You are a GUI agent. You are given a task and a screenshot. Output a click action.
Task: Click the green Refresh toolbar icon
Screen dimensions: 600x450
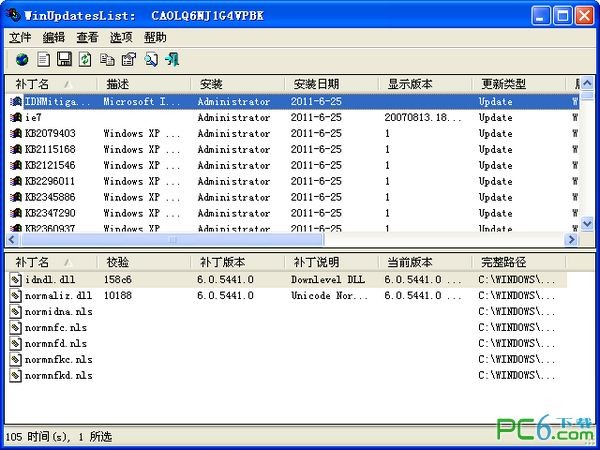pyautogui.click(x=85, y=60)
